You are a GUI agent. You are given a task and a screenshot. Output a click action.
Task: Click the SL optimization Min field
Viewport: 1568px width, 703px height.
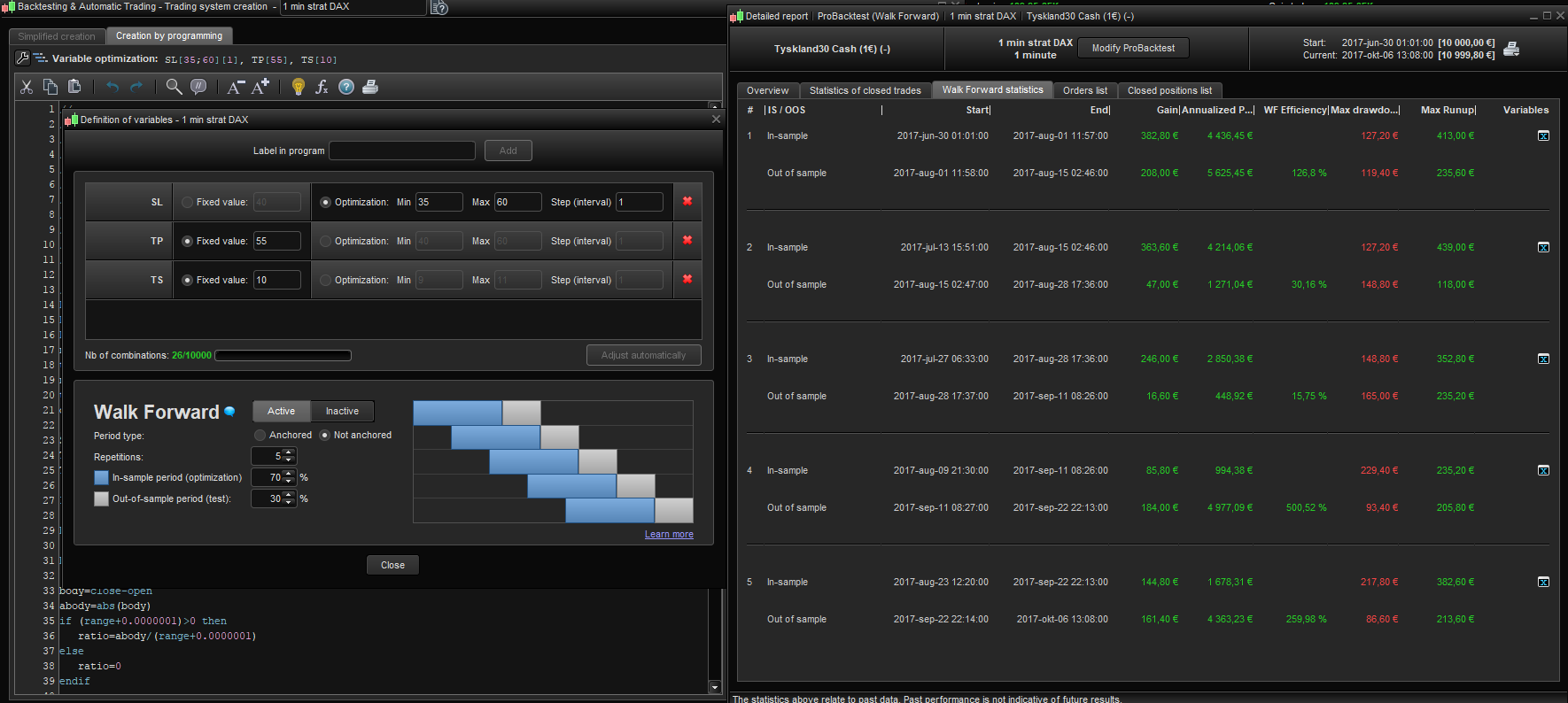(x=439, y=202)
